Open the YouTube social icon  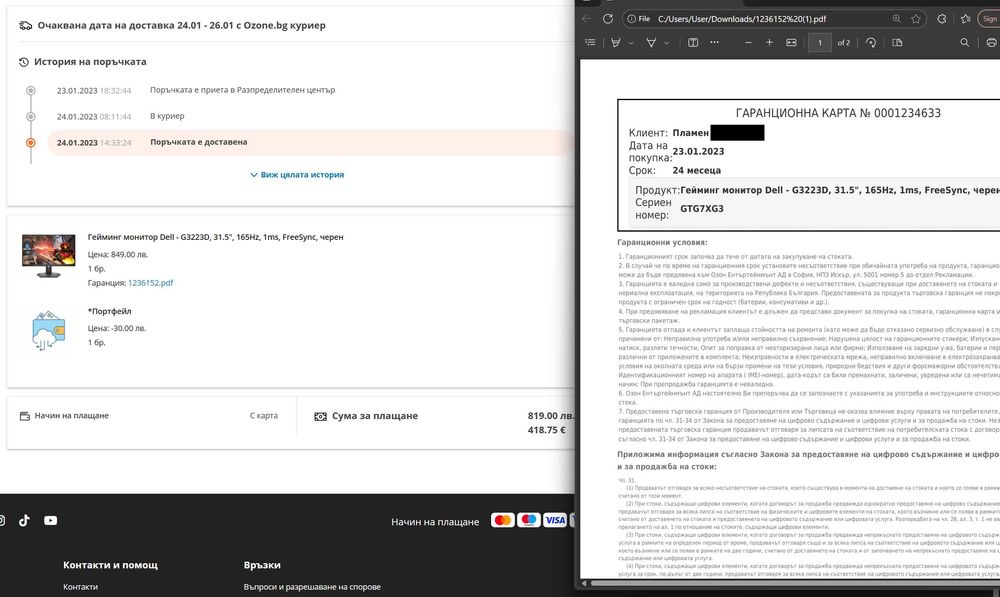50,520
